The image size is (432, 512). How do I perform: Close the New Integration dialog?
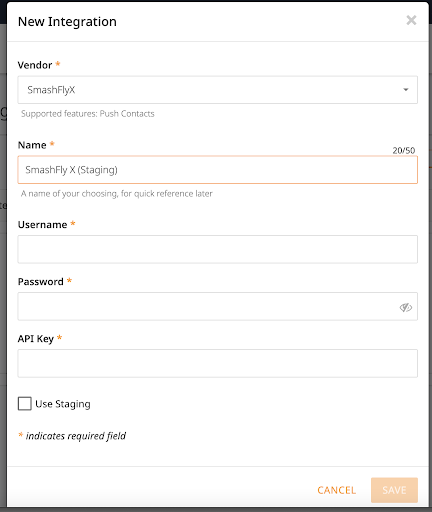click(411, 20)
